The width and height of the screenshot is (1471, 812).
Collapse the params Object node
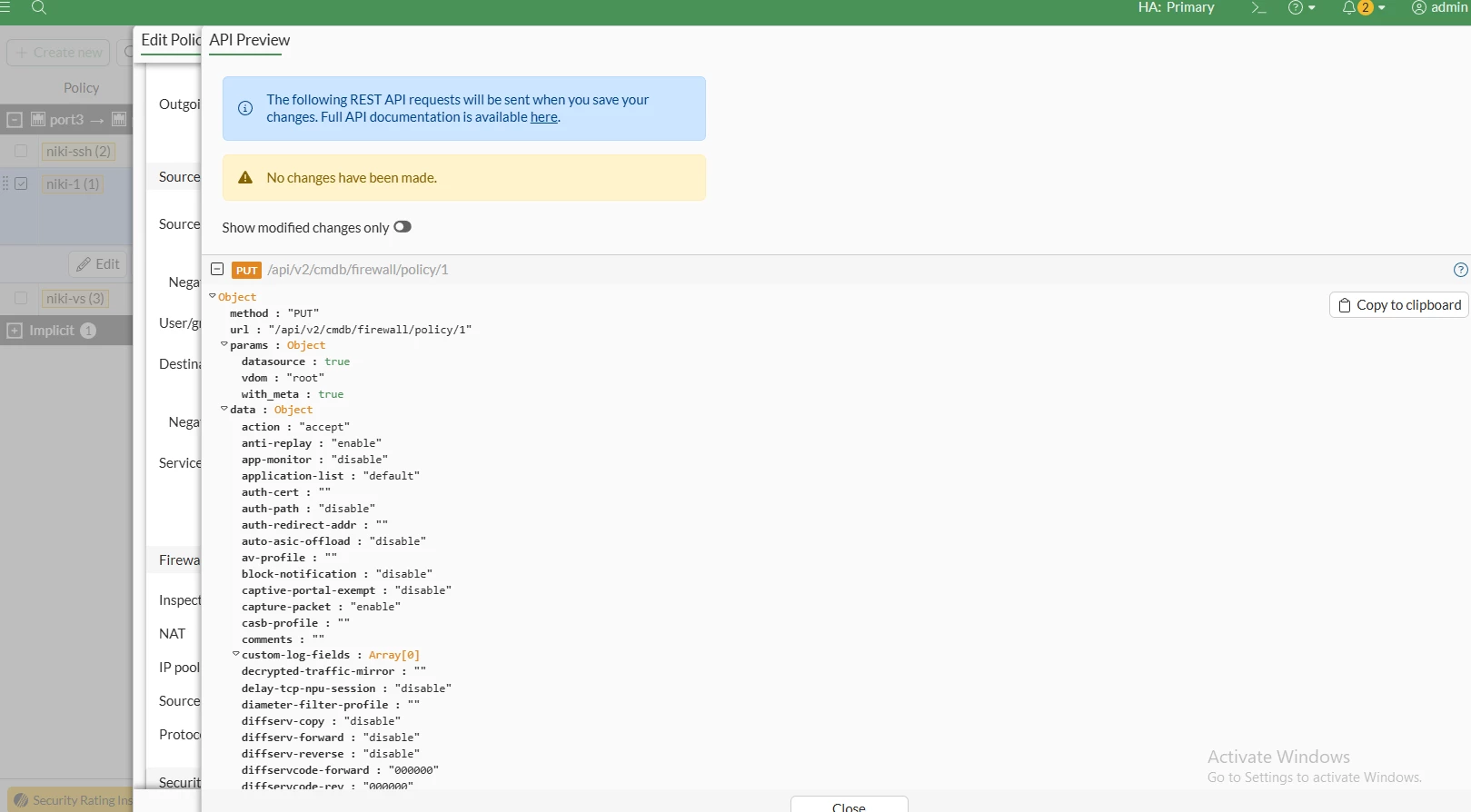coord(224,344)
